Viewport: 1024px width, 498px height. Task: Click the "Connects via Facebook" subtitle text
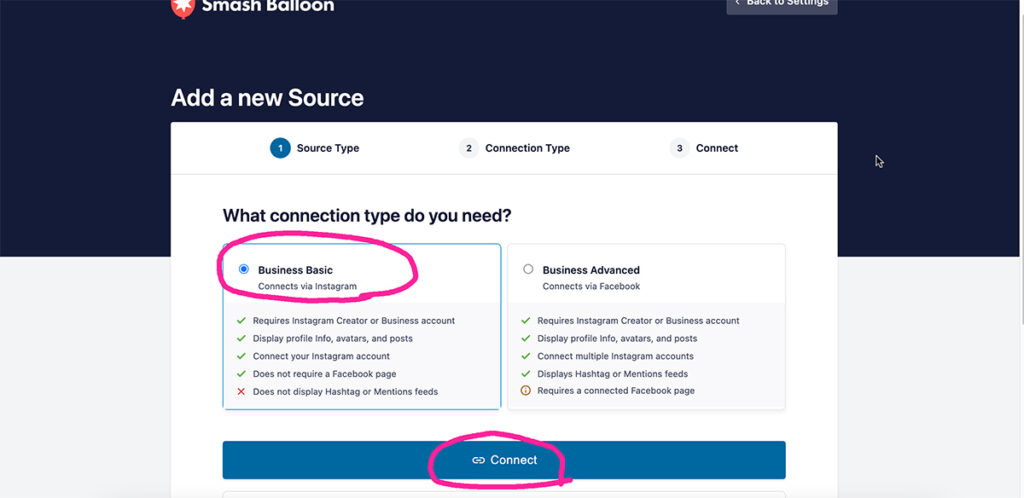590,287
